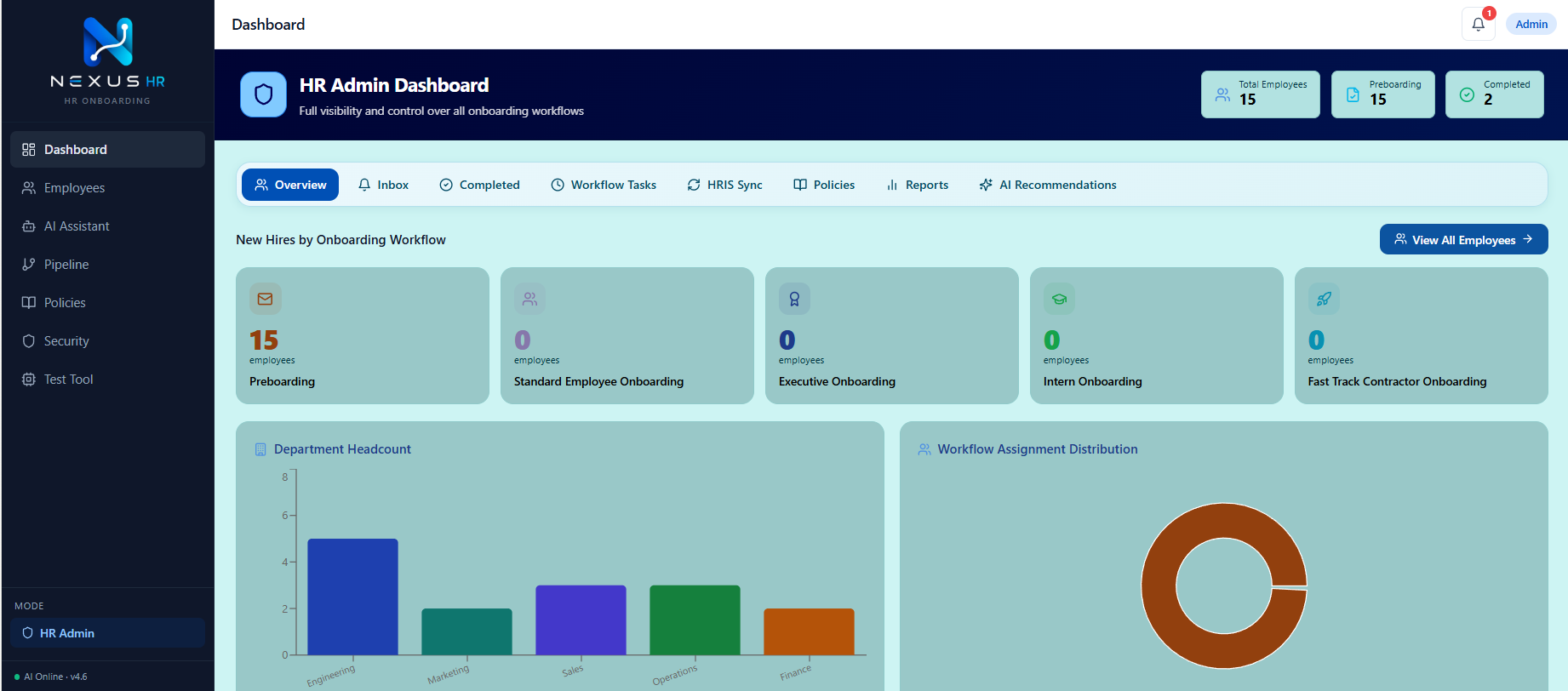Viewport: 1568px width, 691px height.
Task: Click the award ribbon icon on Executive Onboarding card
Action: (x=794, y=299)
